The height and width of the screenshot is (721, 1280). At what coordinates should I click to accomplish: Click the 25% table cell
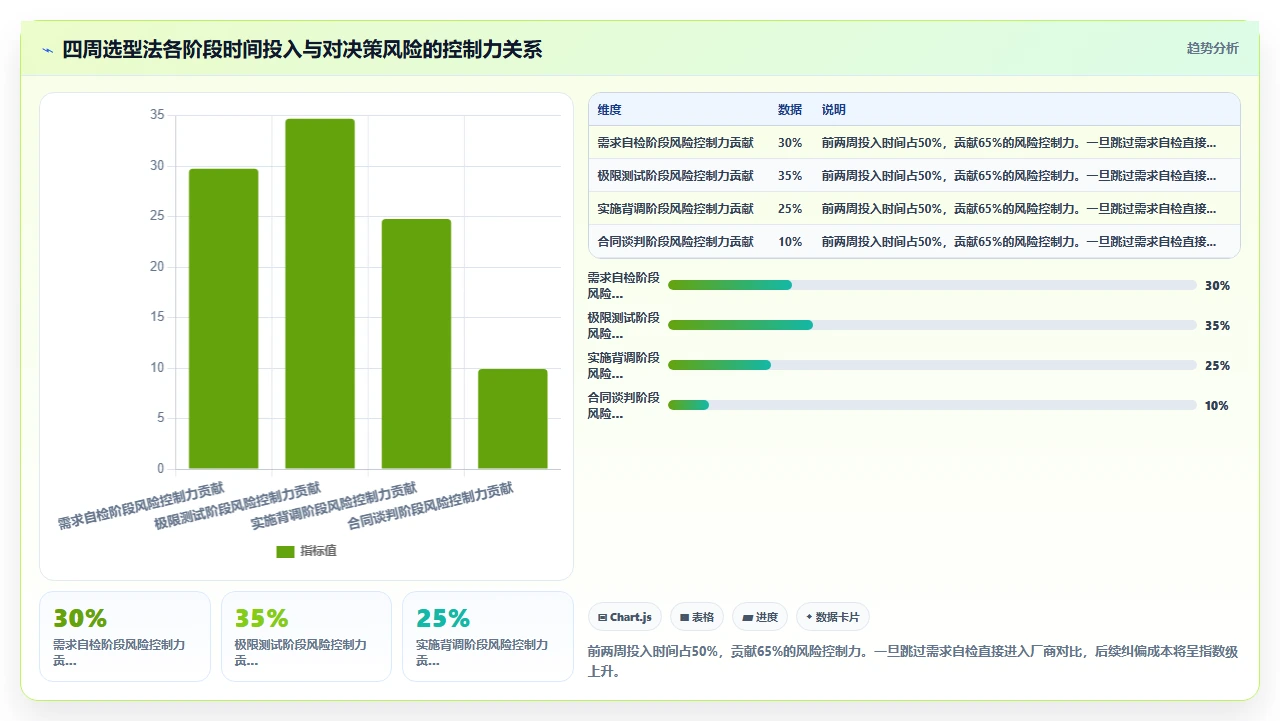790,208
